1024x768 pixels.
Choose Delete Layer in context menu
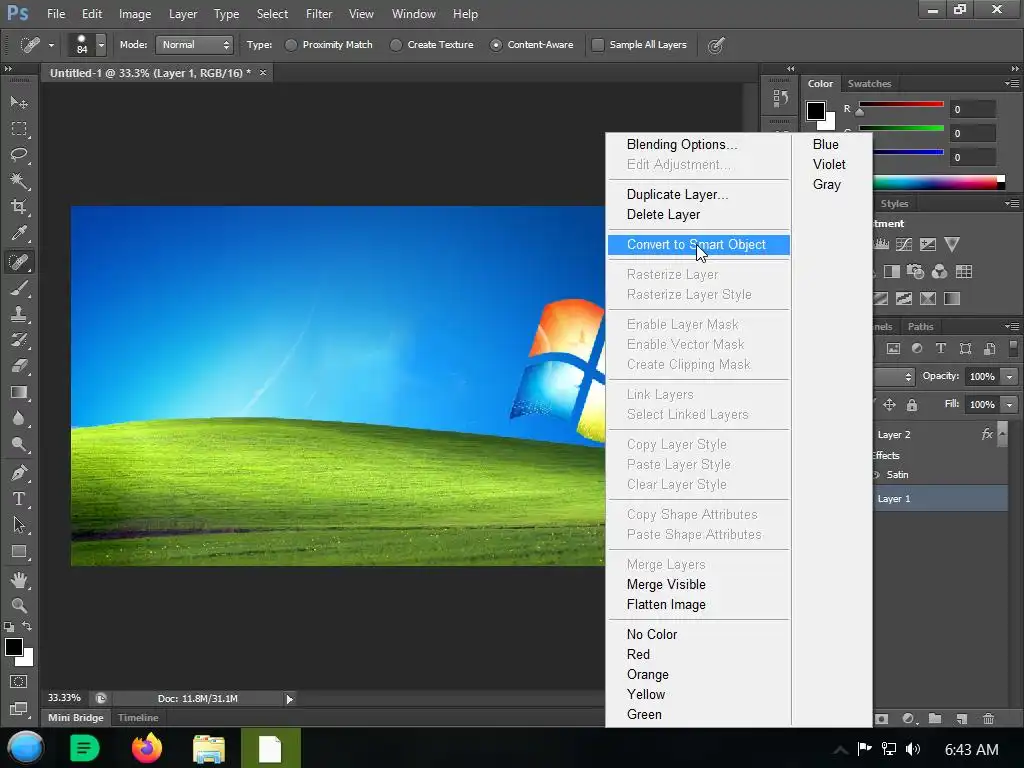pyautogui.click(x=699, y=215)
